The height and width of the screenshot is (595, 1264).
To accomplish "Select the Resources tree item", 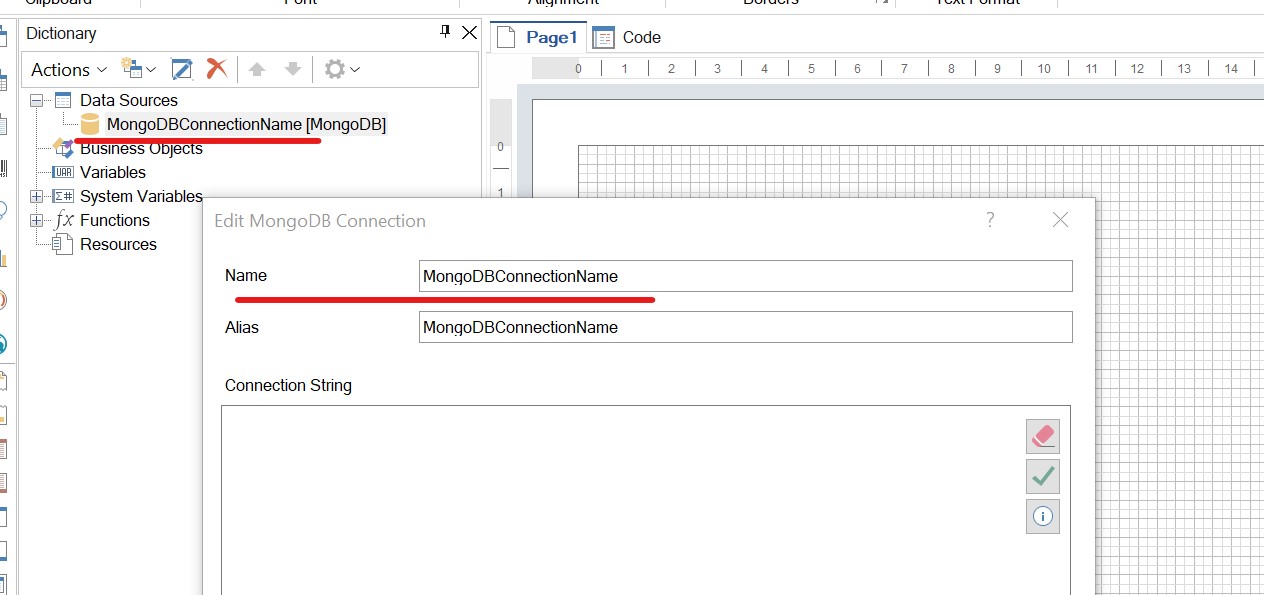I will (x=118, y=244).
